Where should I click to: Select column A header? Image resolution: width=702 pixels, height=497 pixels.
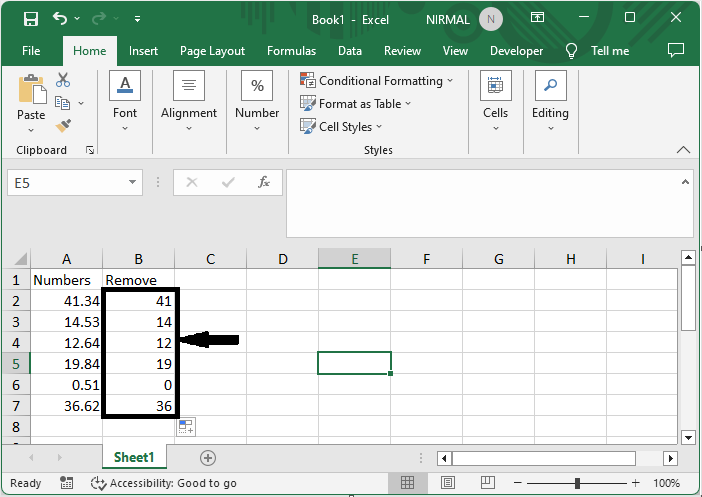point(66,259)
